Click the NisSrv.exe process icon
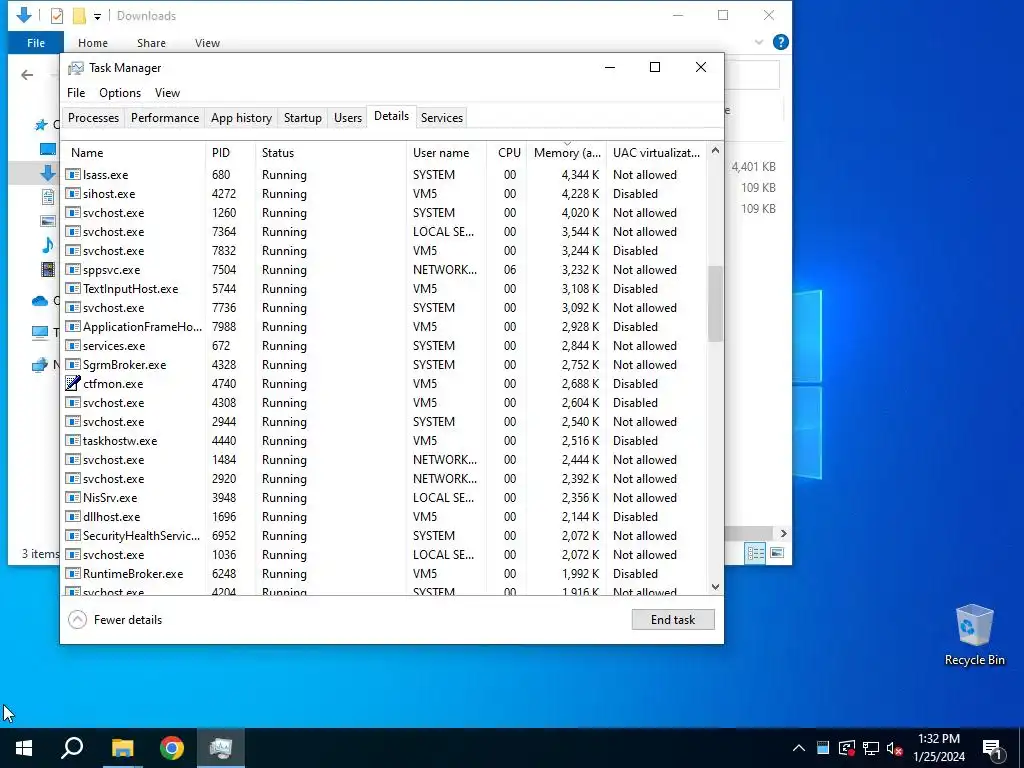Viewport: 1024px width, 768px height. 72,497
